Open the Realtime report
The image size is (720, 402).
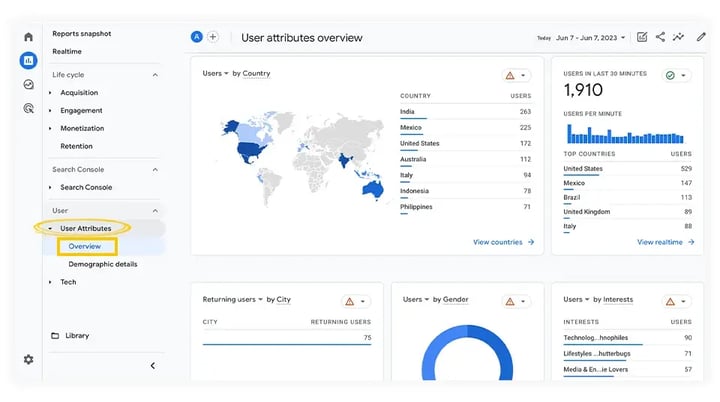coord(67,51)
